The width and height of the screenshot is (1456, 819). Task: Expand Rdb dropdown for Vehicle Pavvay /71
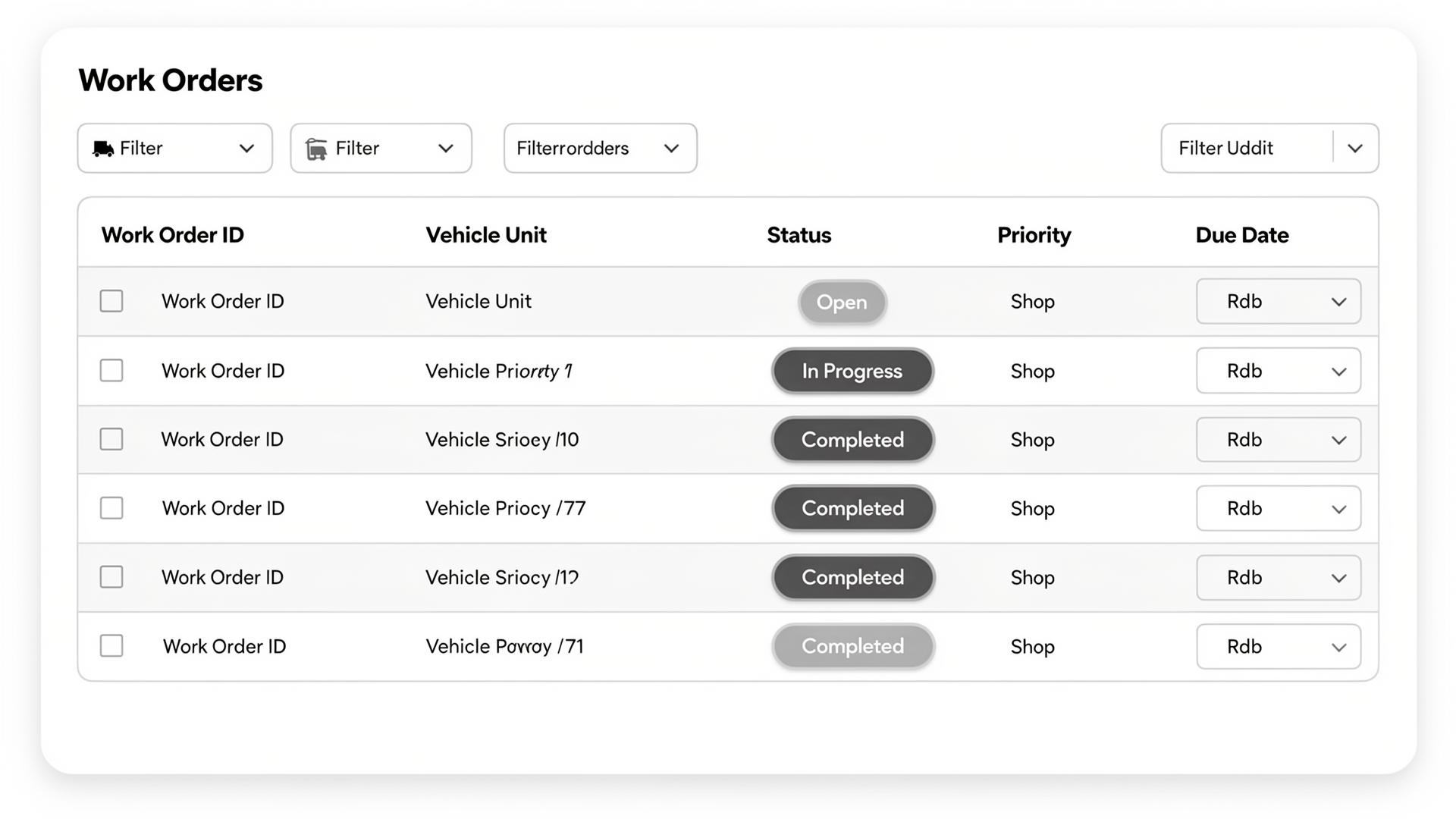click(1279, 646)
